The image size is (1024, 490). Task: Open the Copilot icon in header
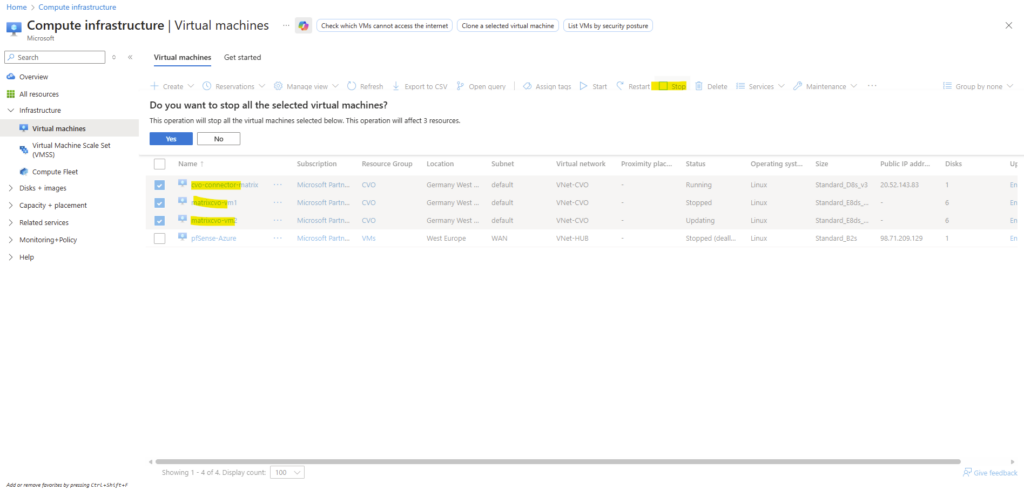[302, 25]
